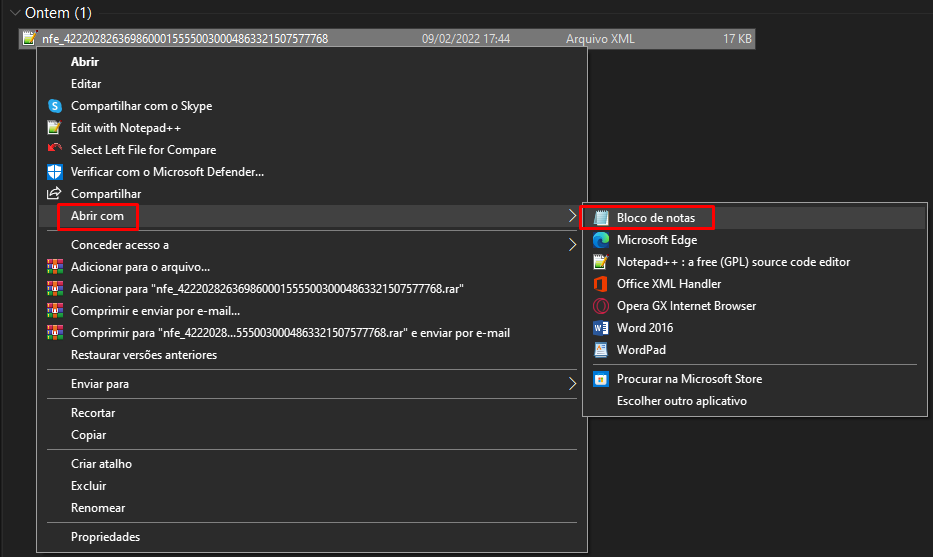Choose Select Left File for Compare
The image size is (933, 557).
(143, 150)
